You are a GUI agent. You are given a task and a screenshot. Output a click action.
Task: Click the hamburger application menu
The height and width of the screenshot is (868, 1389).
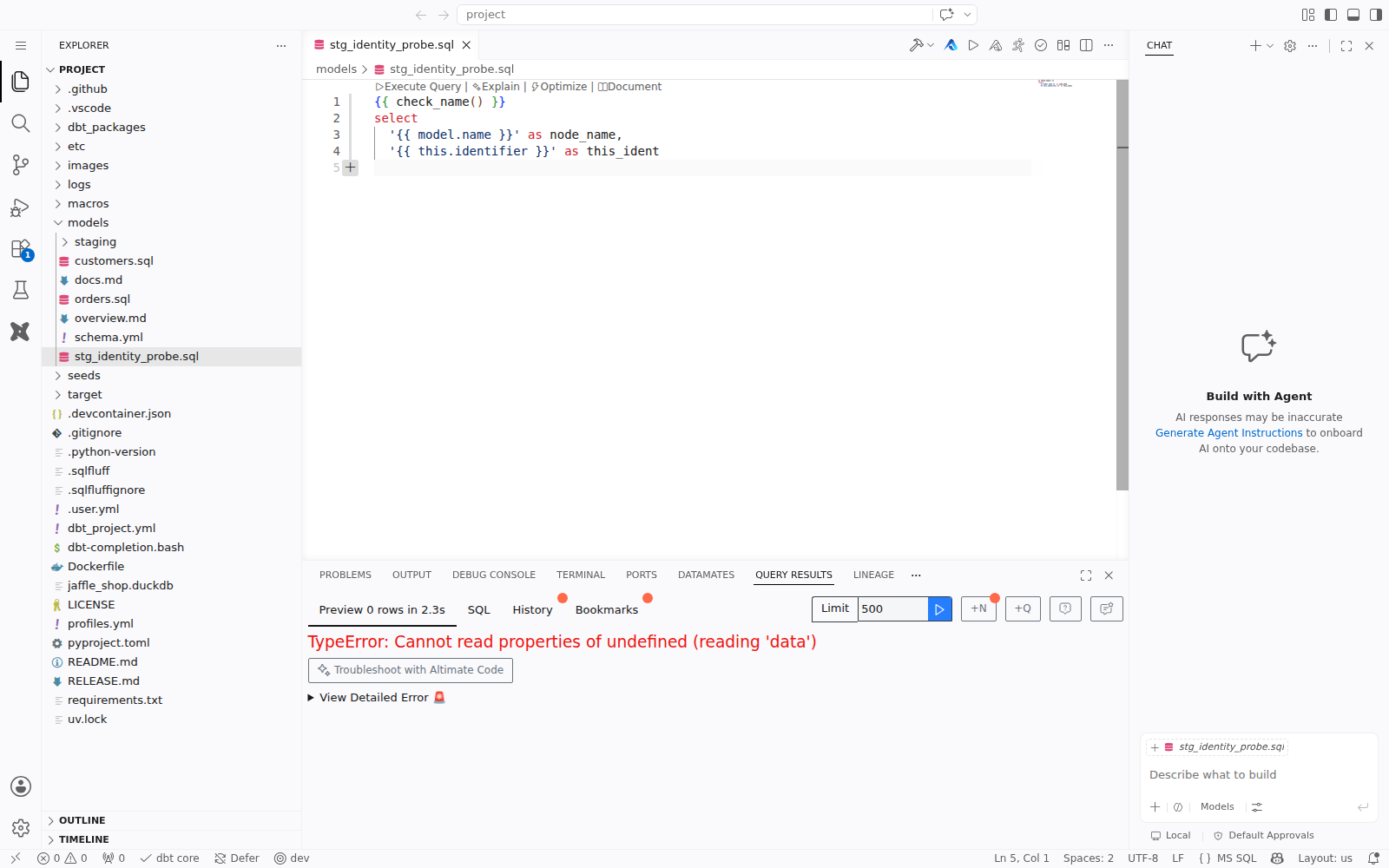pyautogui.click(x=21, y=45)
